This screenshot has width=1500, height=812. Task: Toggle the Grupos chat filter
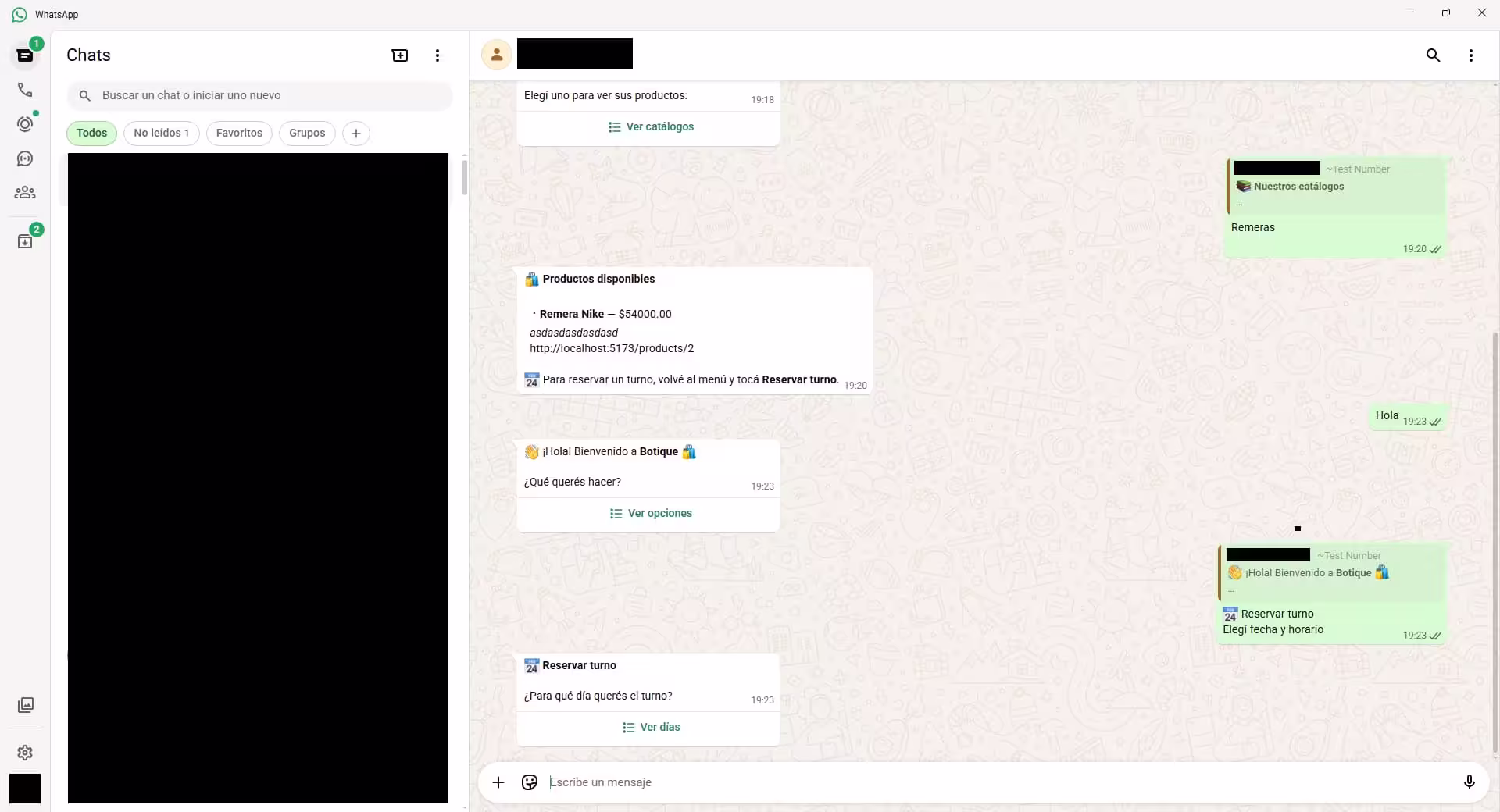tap(306, 133)
